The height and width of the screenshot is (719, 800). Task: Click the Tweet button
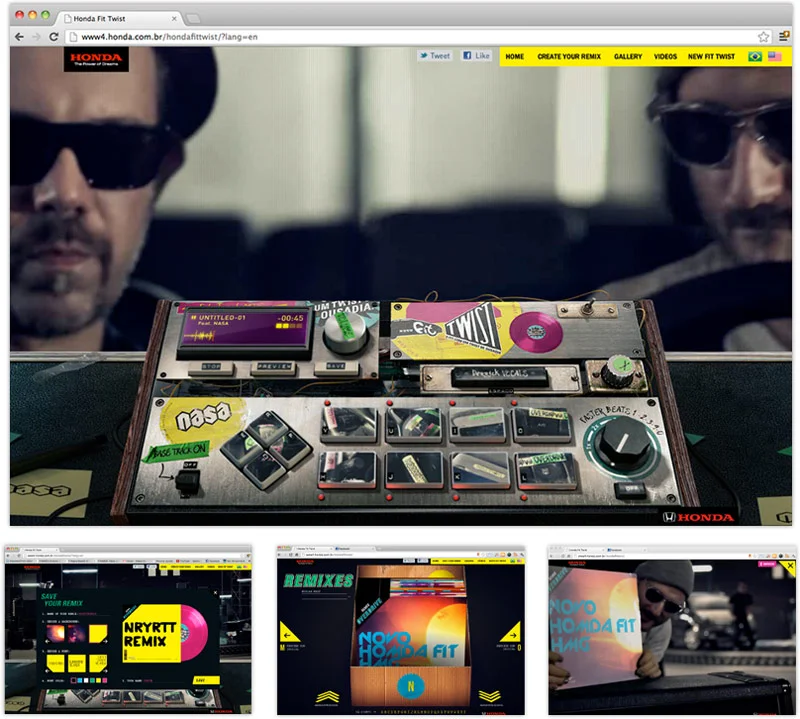[435, 56]
